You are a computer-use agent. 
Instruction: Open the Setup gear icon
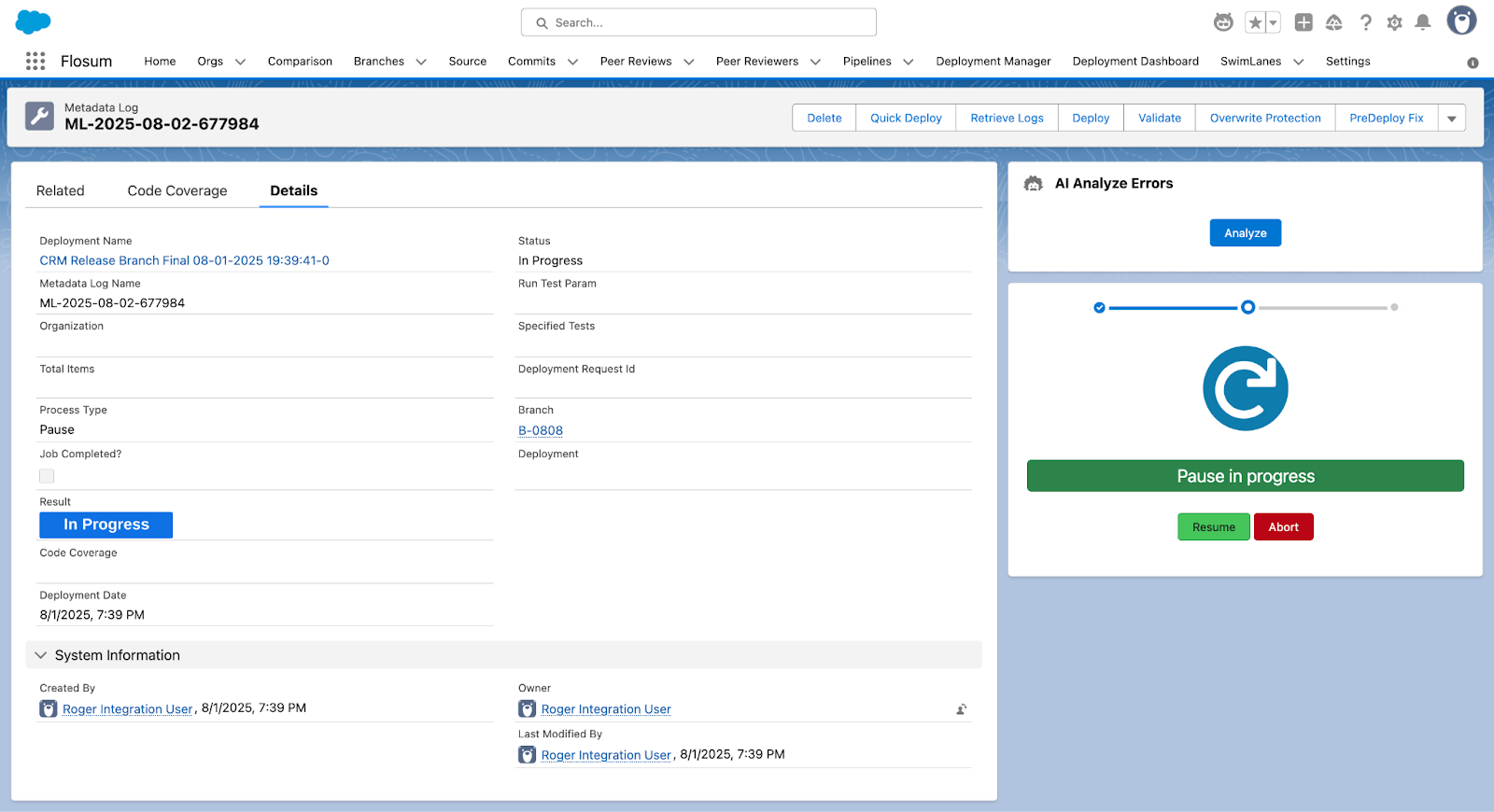(x=1394, y=22)
